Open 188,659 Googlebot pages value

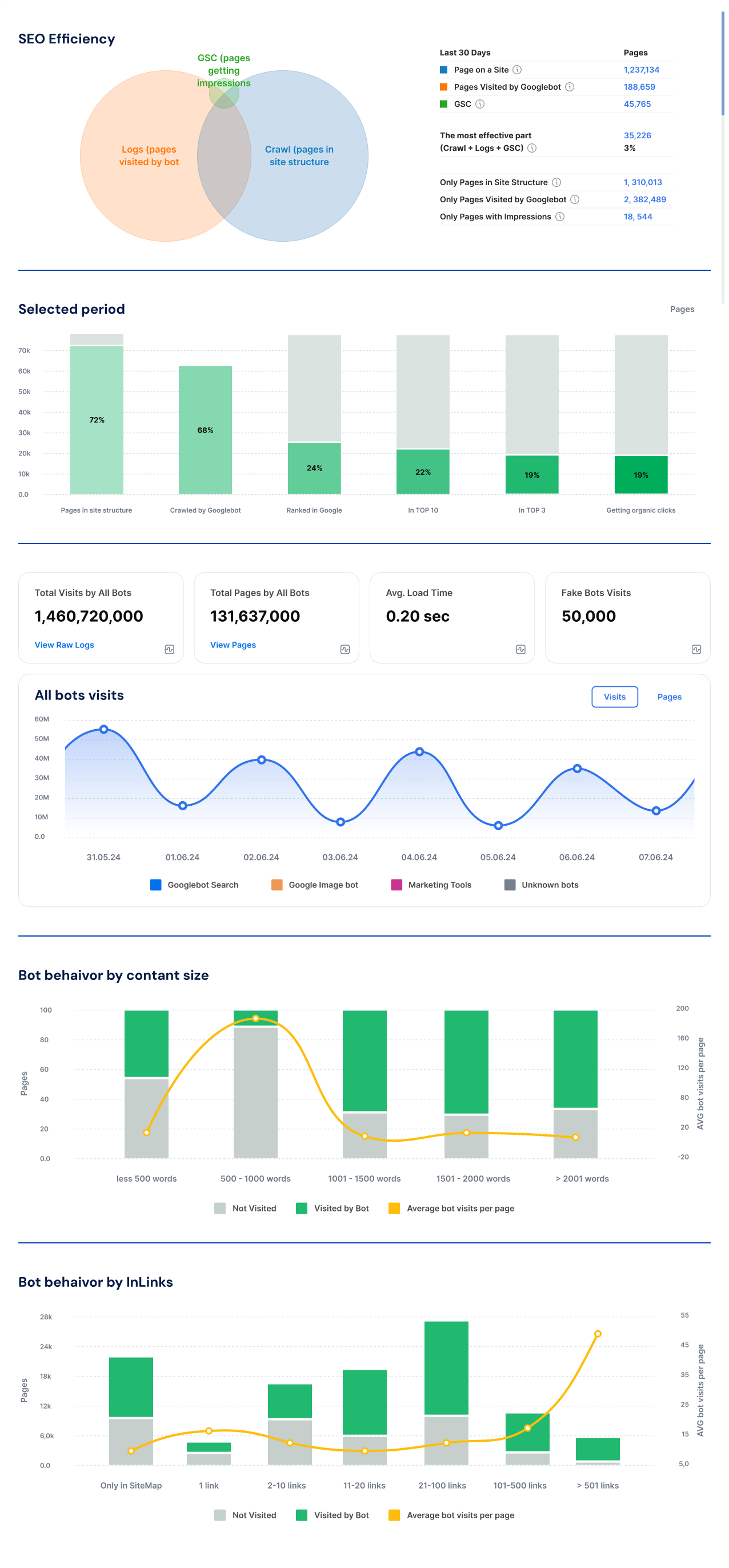point(639,87)
